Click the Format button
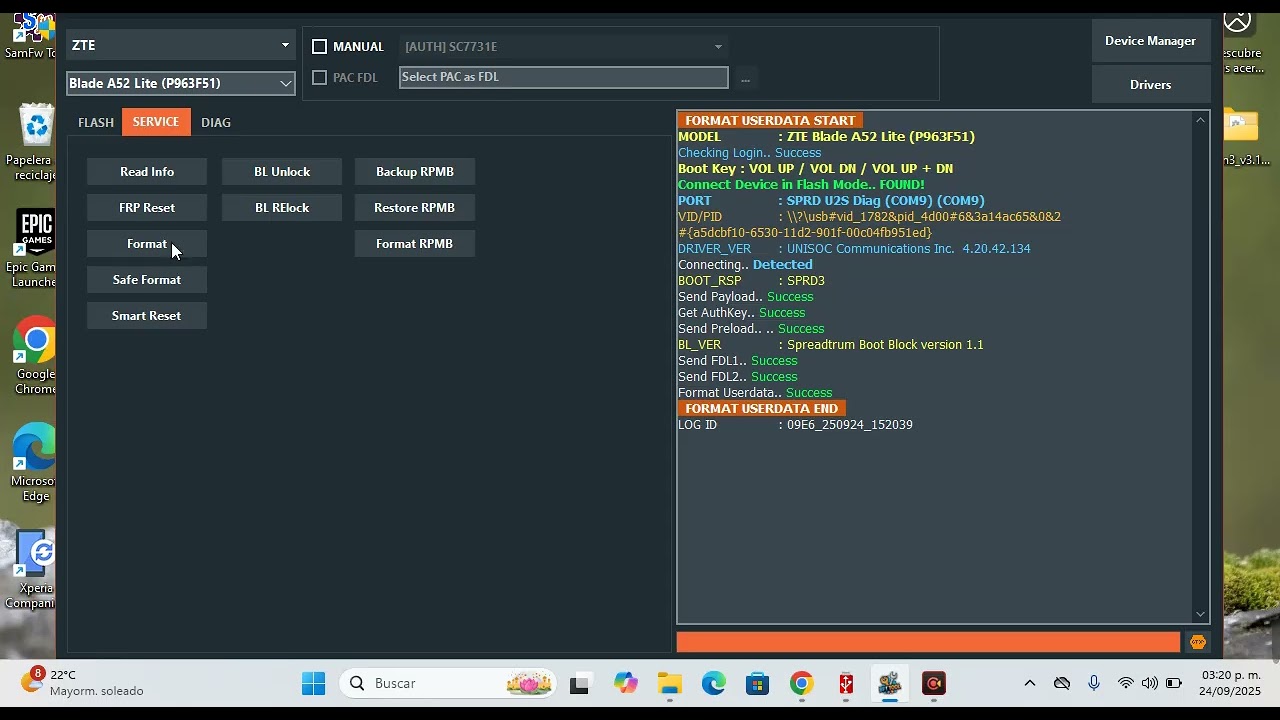Screen dimensions: 1280x720 (147, 244)
